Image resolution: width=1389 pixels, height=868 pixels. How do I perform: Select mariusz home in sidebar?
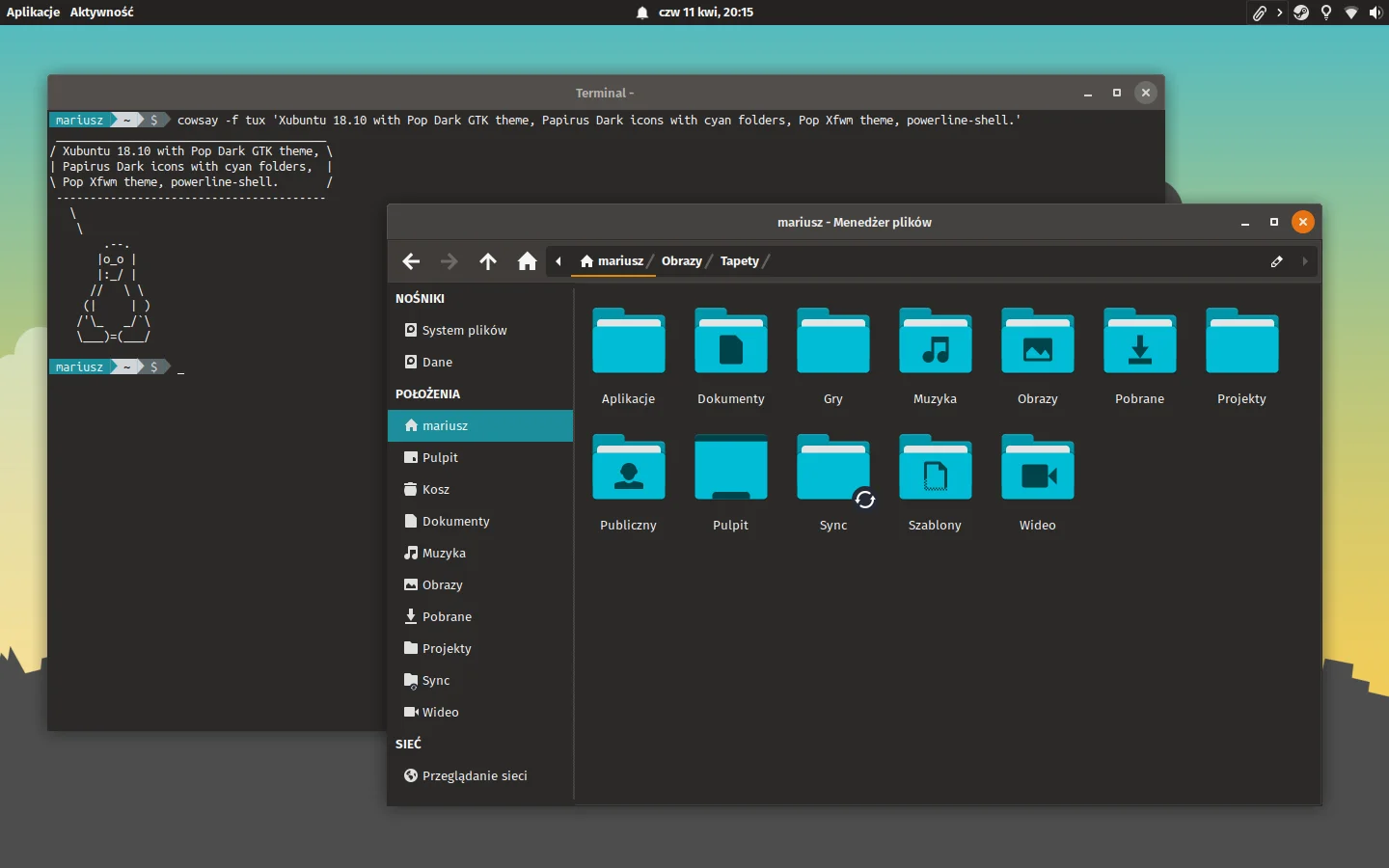coord(480,425)
